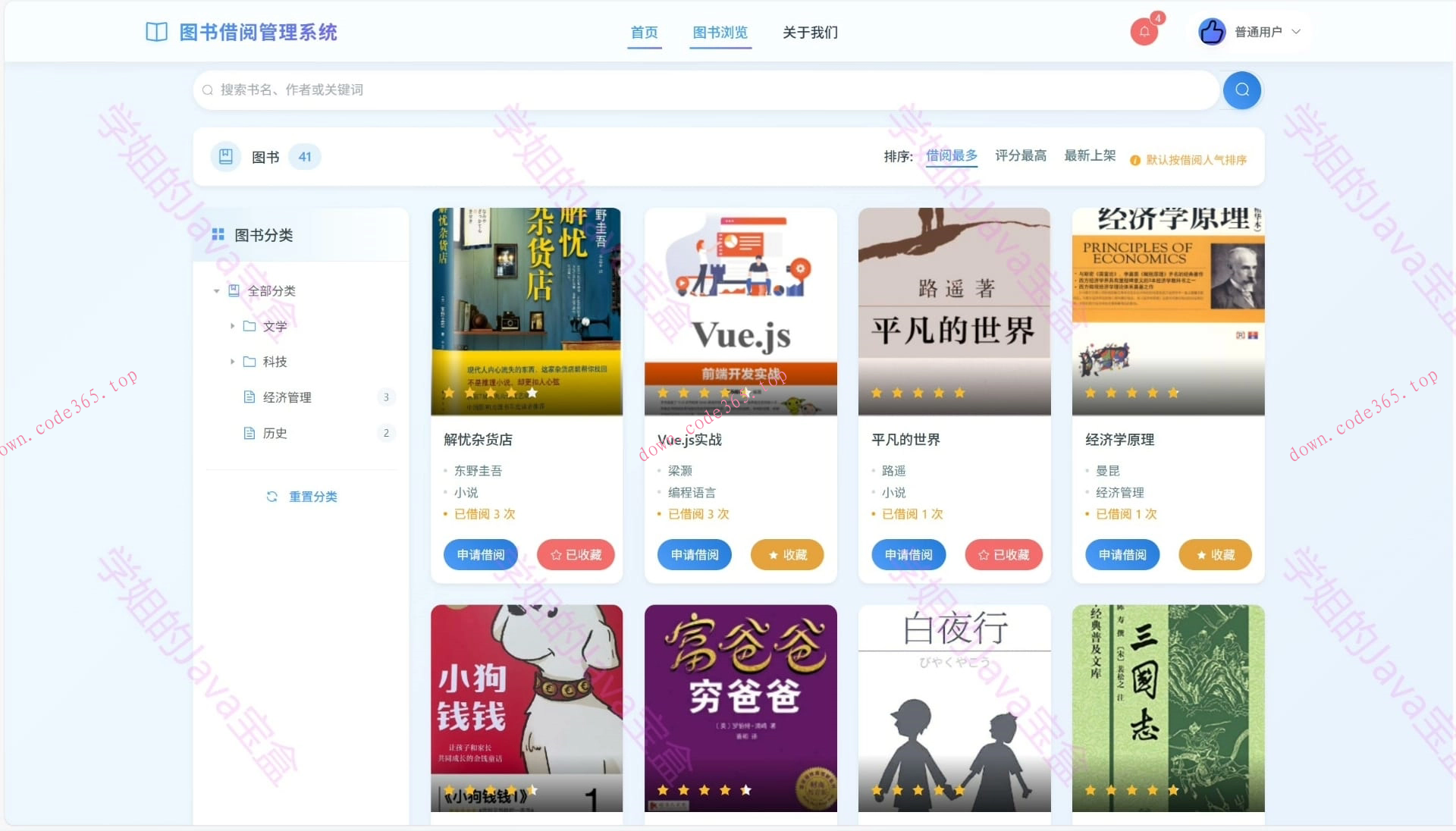Click the search magnifier icon
The image size is (1456, 831).
(x=1241, y=89)
